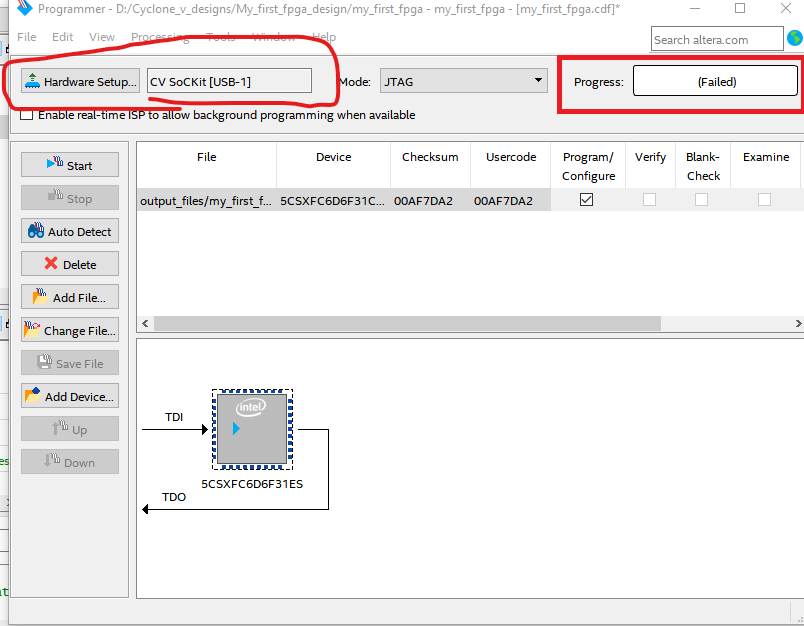Screen dimensions: 804x626
Task: Select the 5CSXFC6D6F31C... device cell
Action: click(333, 200)
